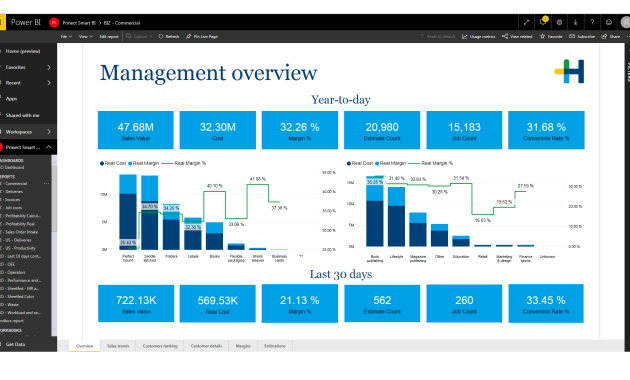Open the File dropdown menu
The image size is (630, 380).
click(66, 37)
